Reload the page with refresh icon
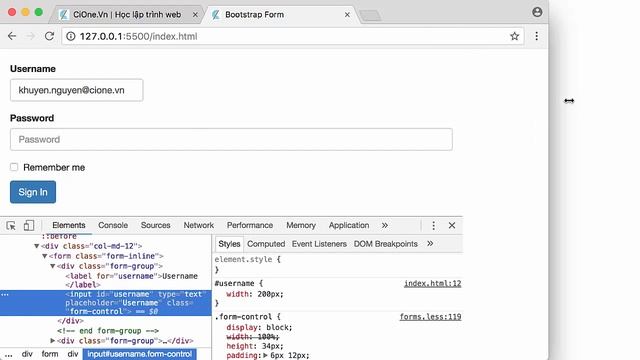 point(49,36)
